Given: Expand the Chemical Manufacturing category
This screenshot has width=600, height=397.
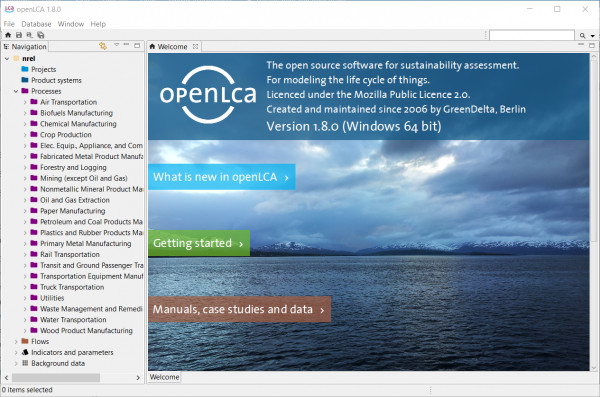Looking at the screenshot, I should click(x=25, y=124).
